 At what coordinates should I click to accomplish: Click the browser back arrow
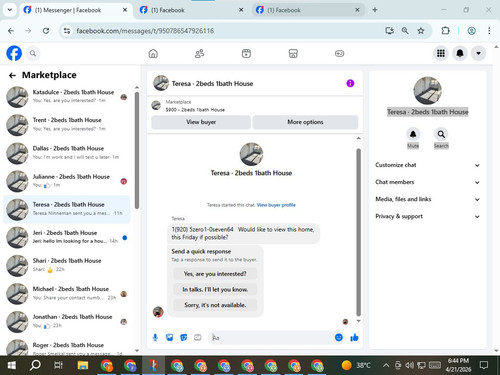click(x=11, y=31)
